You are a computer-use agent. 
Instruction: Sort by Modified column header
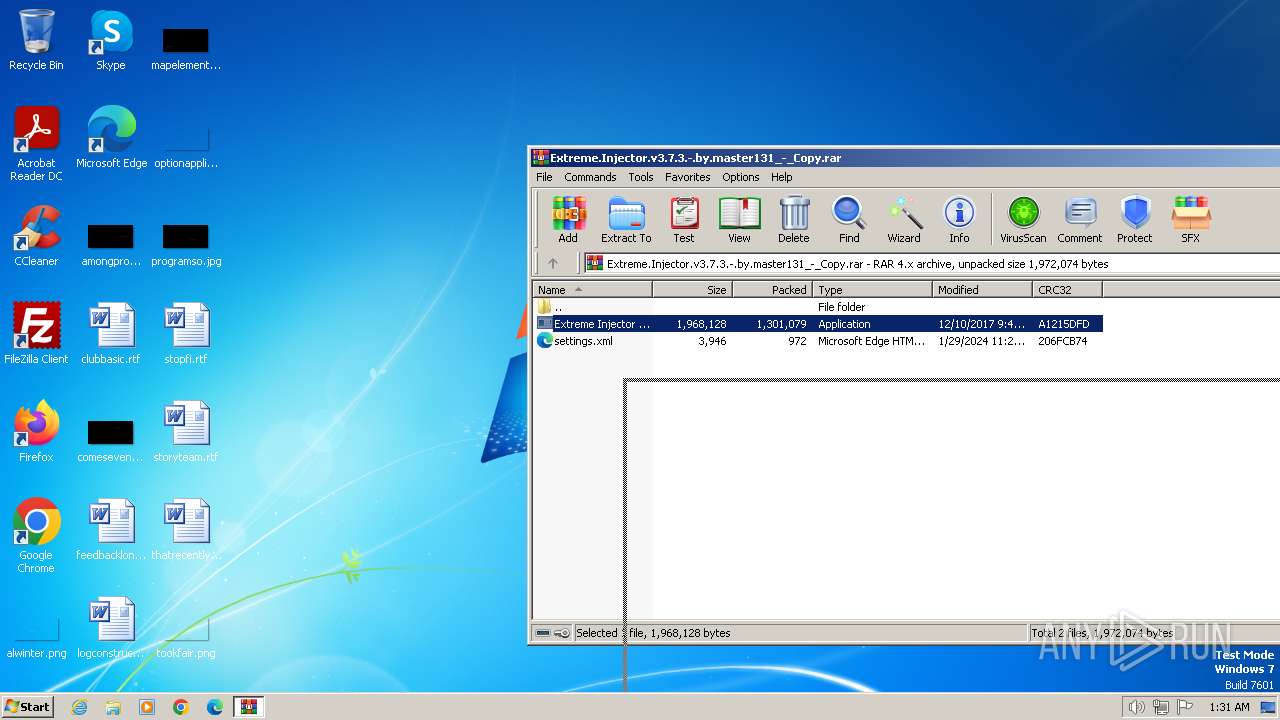click(x=983, y=290)
